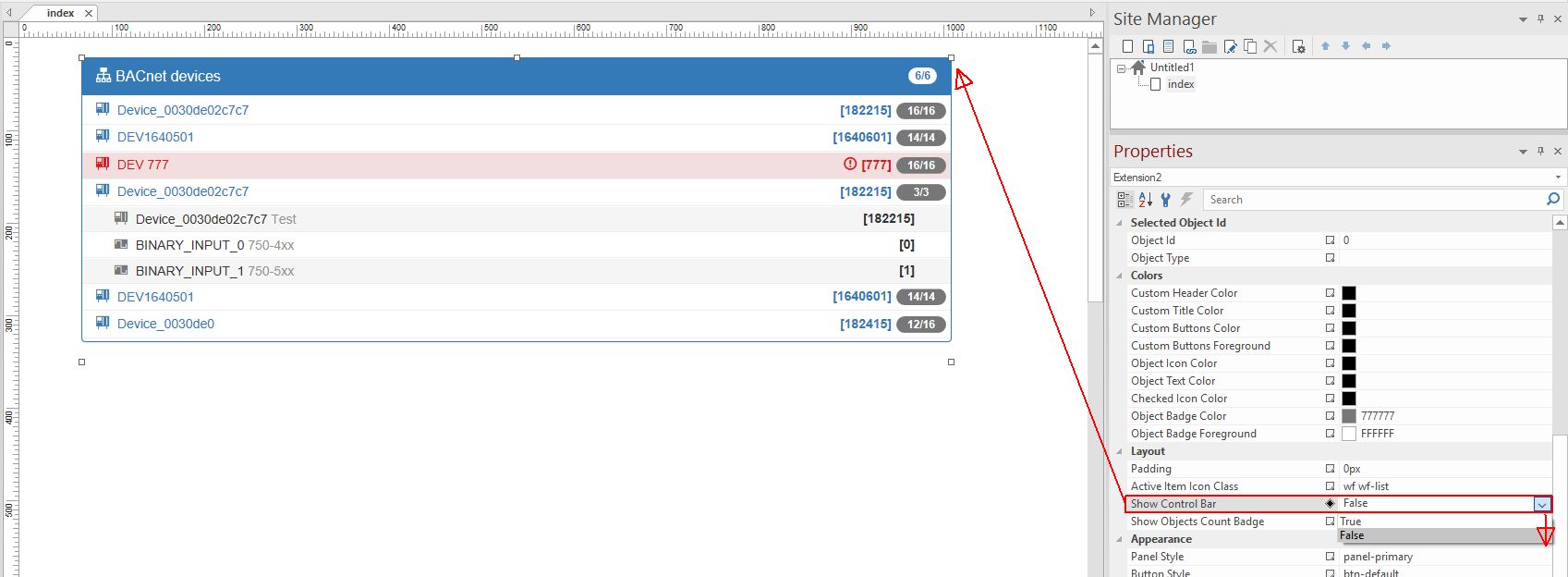
Task: Close the index tab
Action: tap(89, 13)
